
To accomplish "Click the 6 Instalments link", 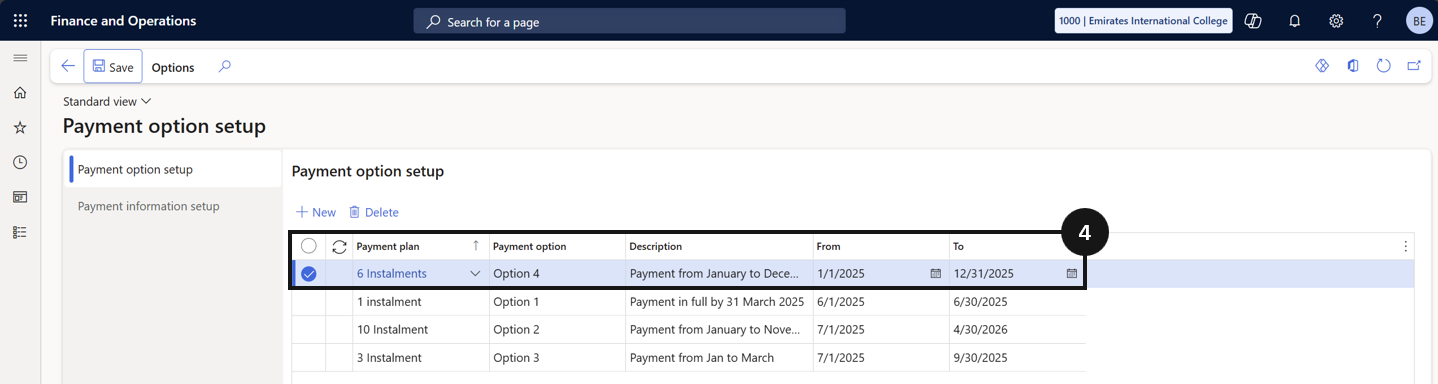I will click(391, 274).
